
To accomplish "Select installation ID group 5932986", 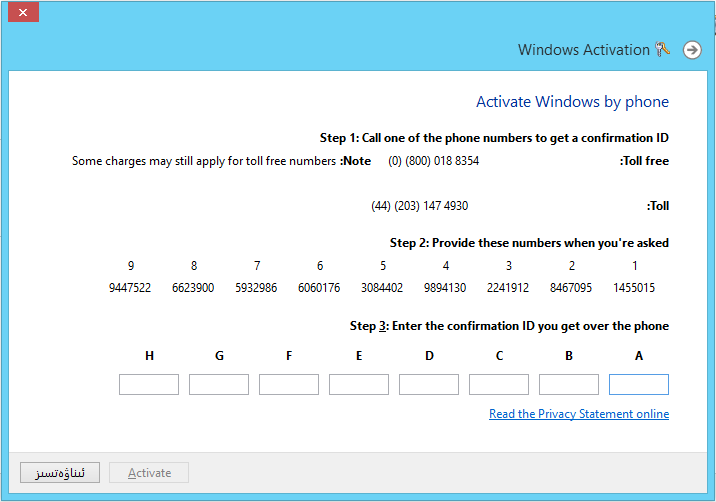I will pyautogui.click(x=256, y=288).
